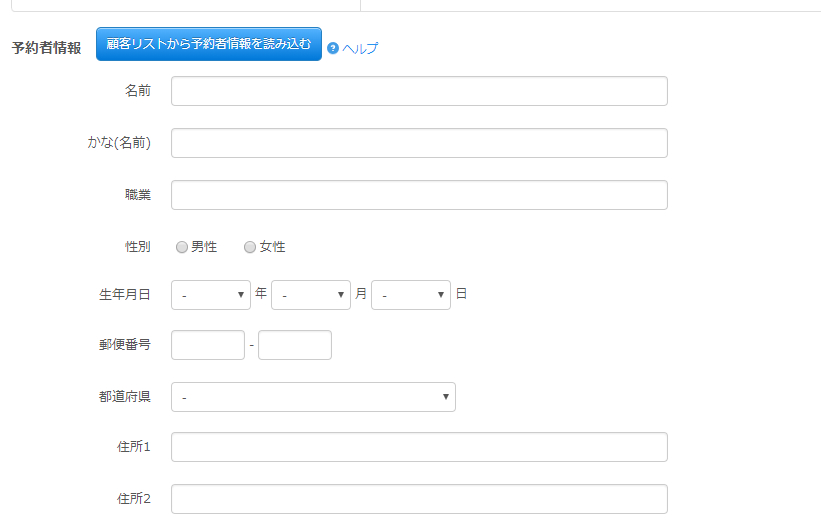
Task: Click the 性別 label text
Action: (138, 247)
